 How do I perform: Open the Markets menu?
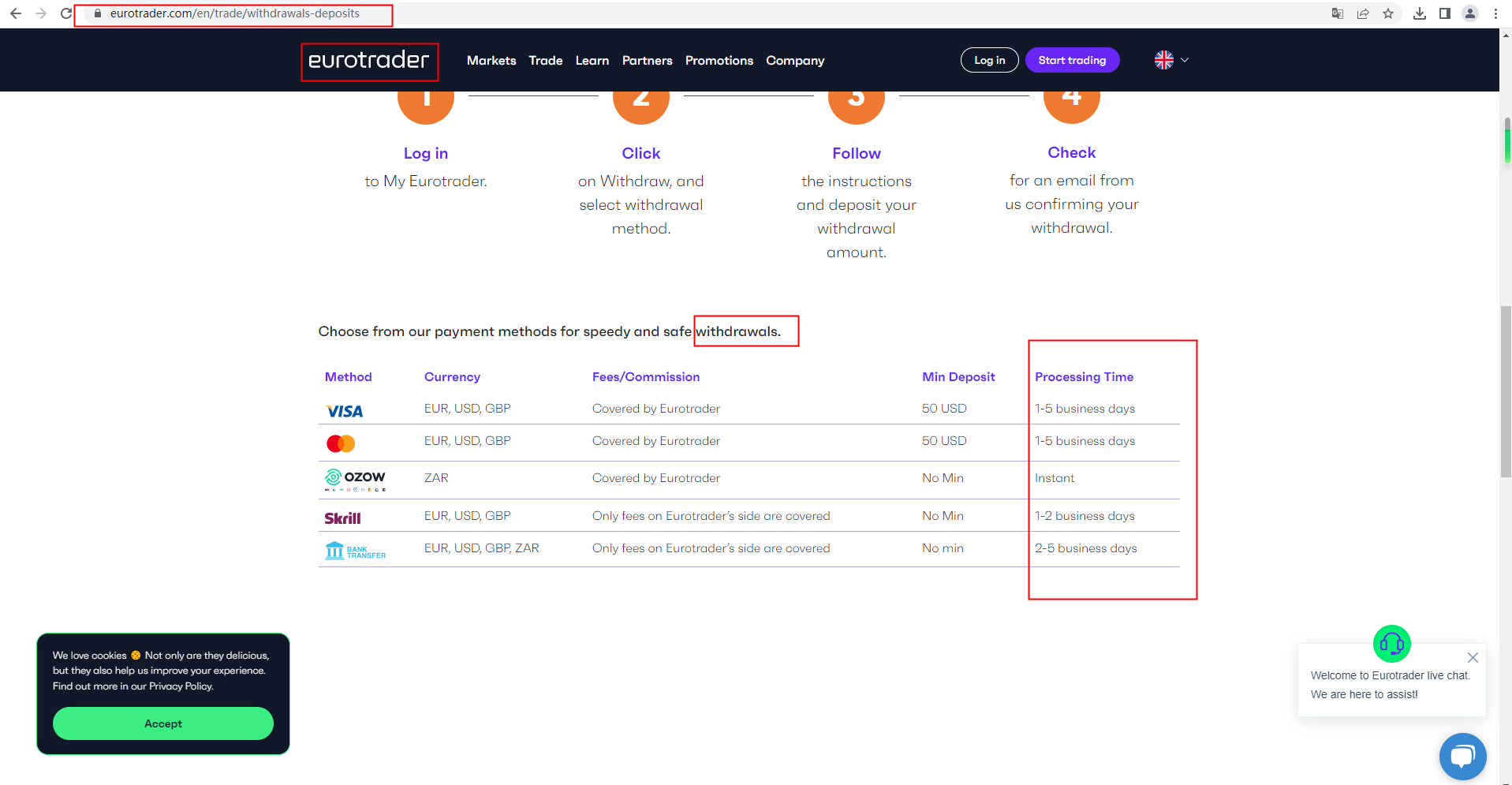pos(491,61)
